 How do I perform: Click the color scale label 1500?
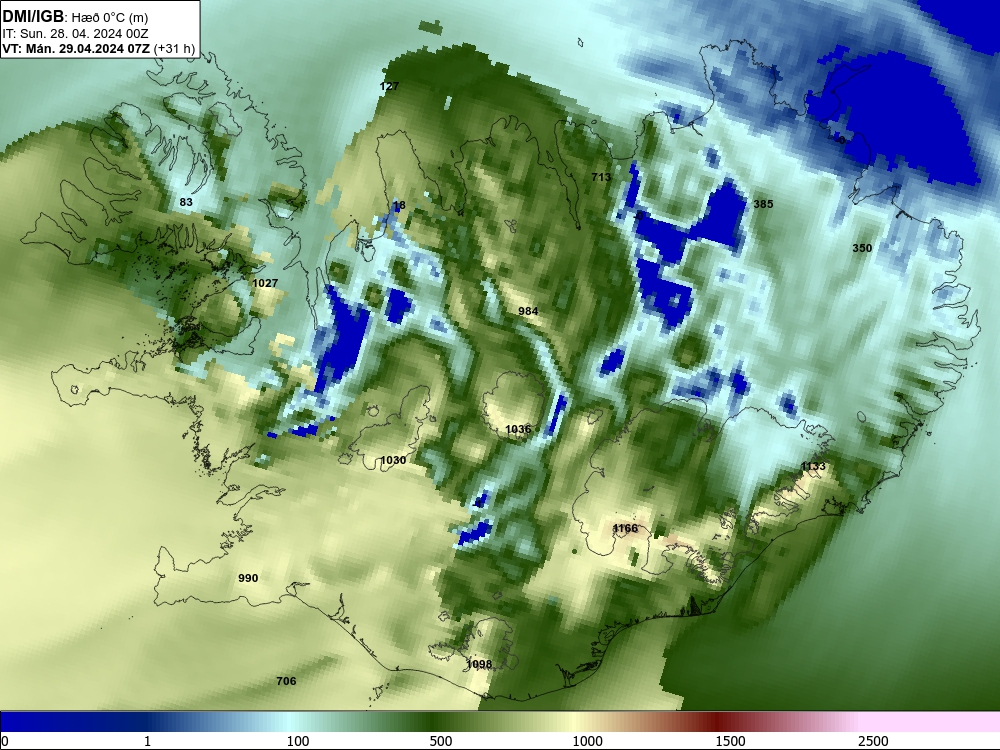[730, 741]
